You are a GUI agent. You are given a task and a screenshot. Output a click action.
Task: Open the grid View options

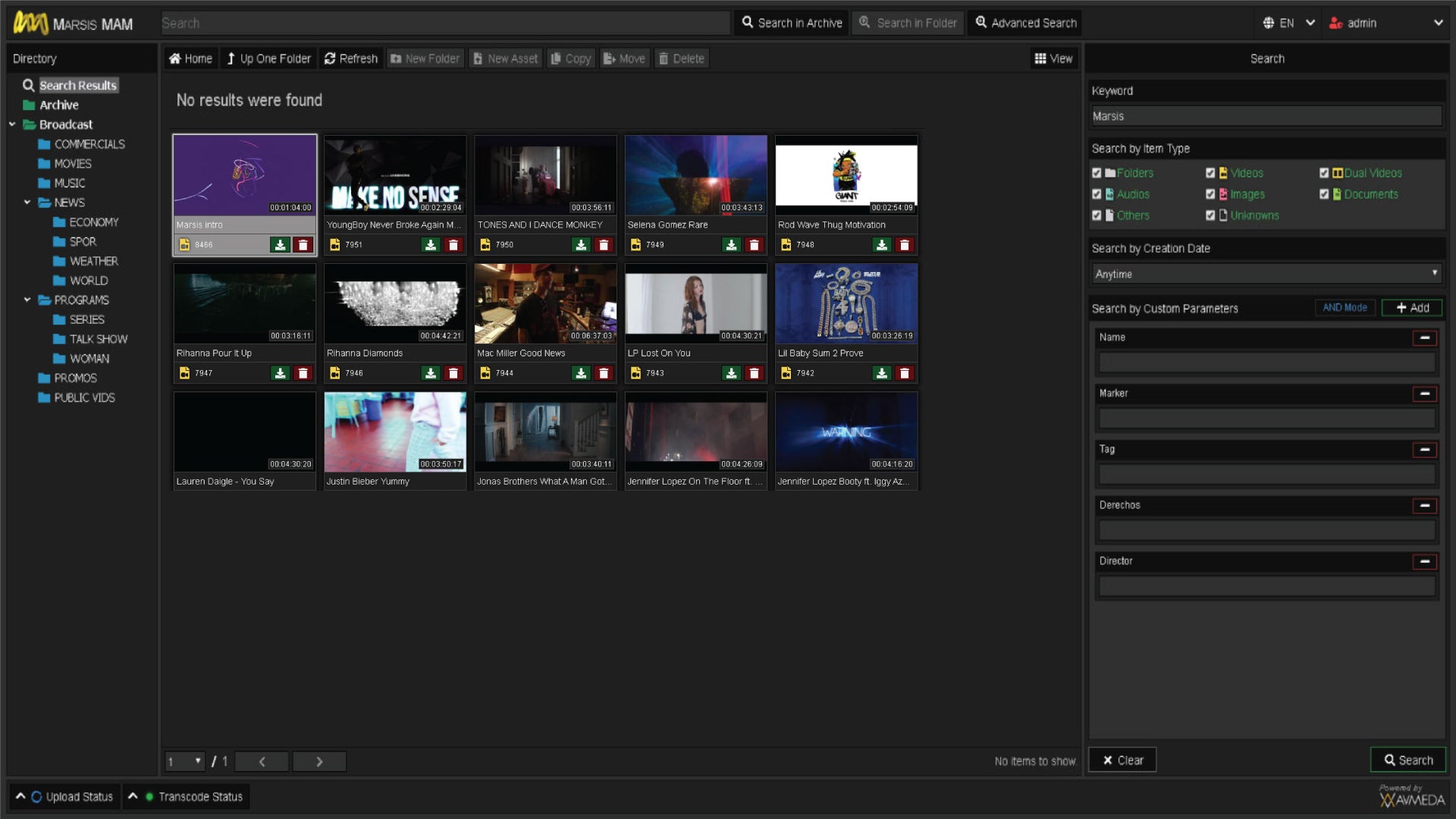click(1053, 58)
